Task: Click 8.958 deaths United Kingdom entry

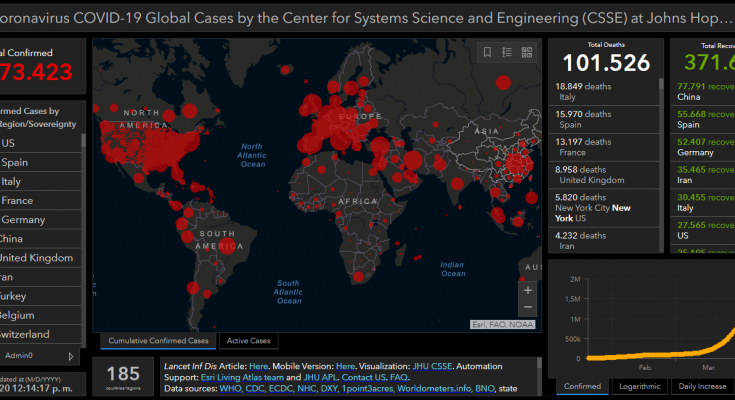Action: (604, 174)
